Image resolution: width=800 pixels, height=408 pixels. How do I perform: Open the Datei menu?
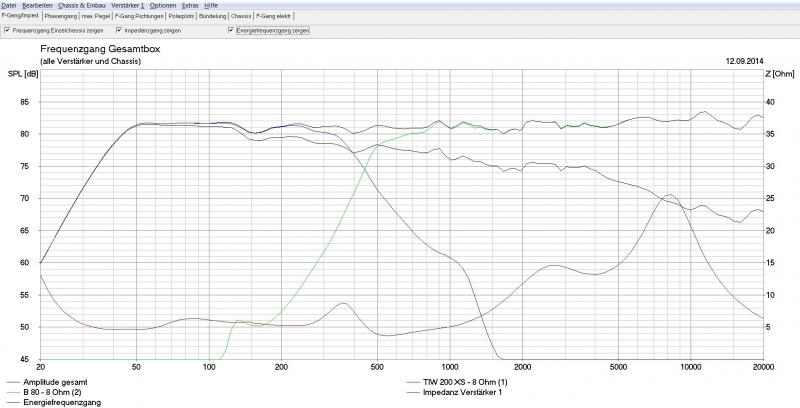click(x=8, y=5)
